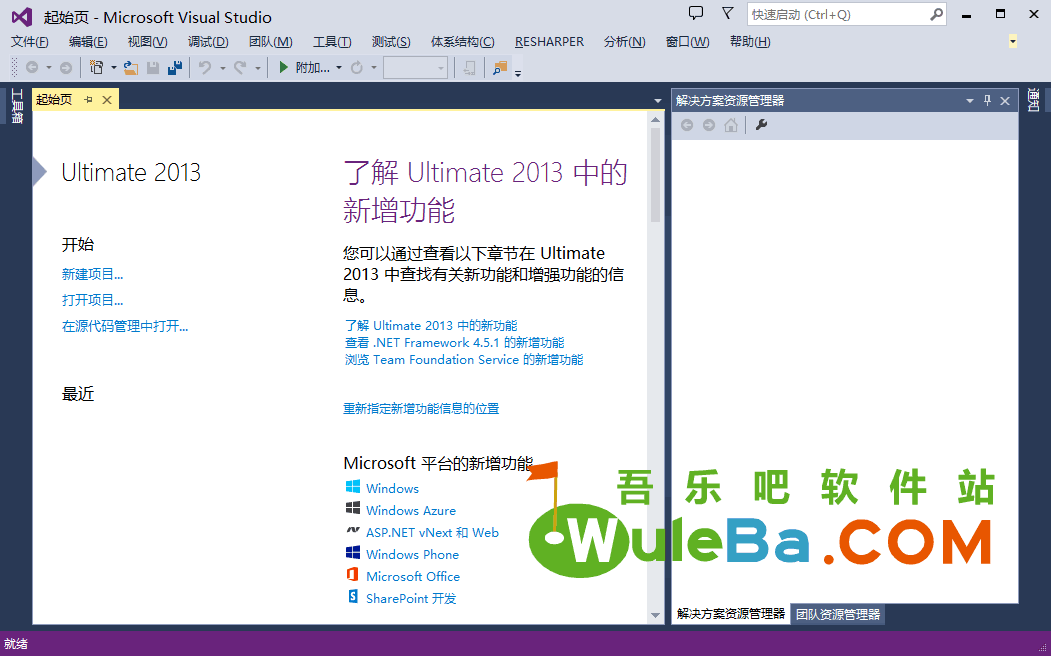1051x656 pixels.
Task: Open the 团队(M) menu
Action: (x=270, y=42)
